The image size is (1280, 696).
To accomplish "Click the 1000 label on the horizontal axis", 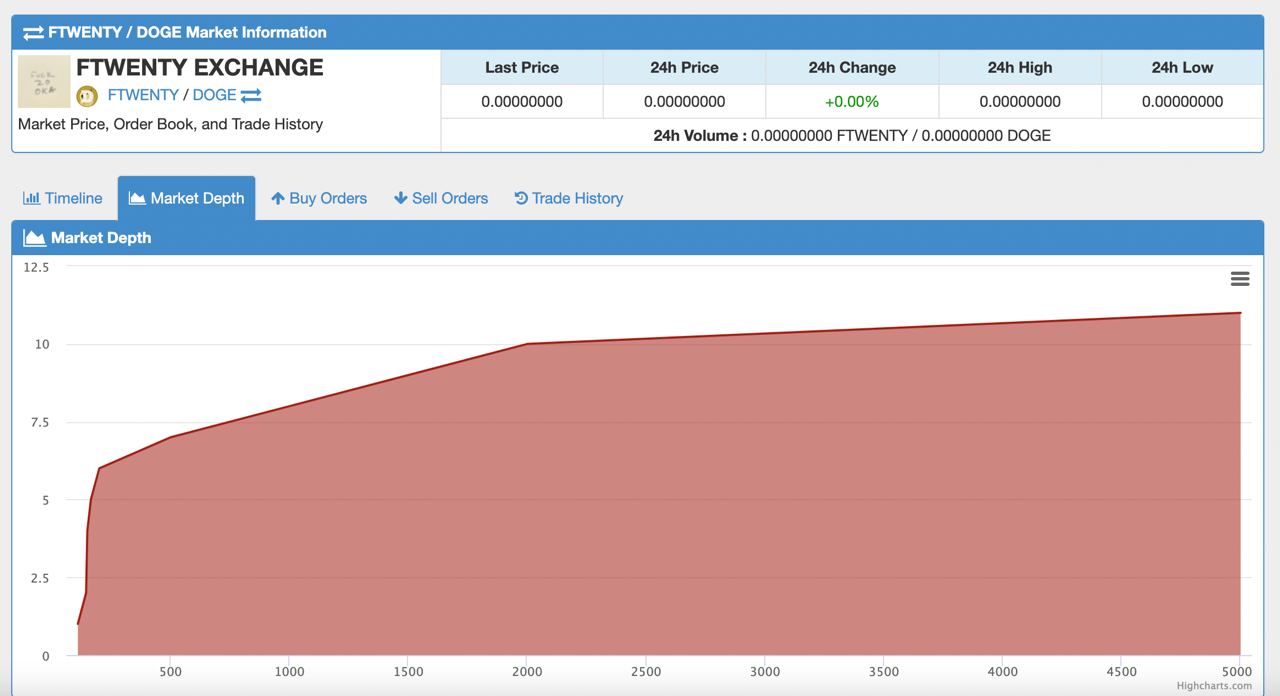I will pyautogui.click(x=289, y=672).
